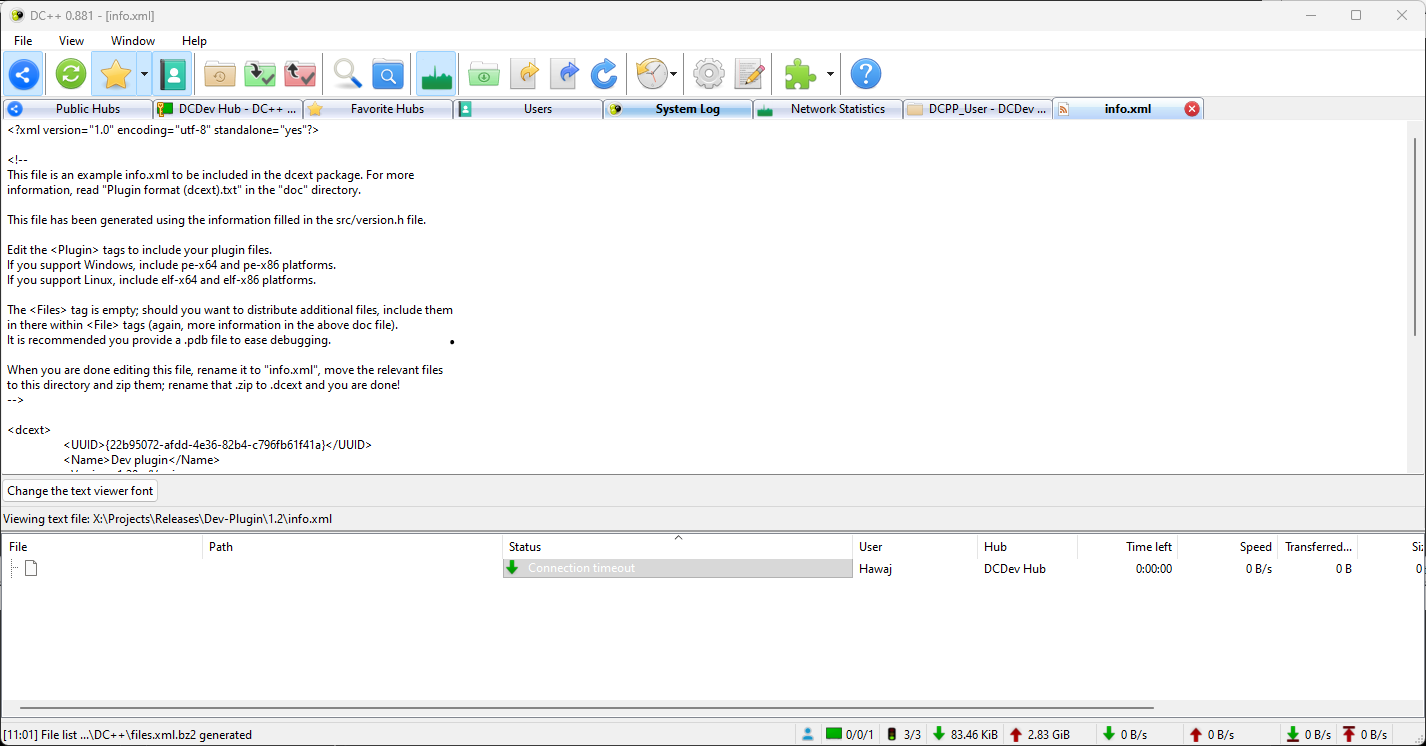Expand the Plugins puzzle dropdown arrow
This screenshot has height=746, width=1426.
830,74
